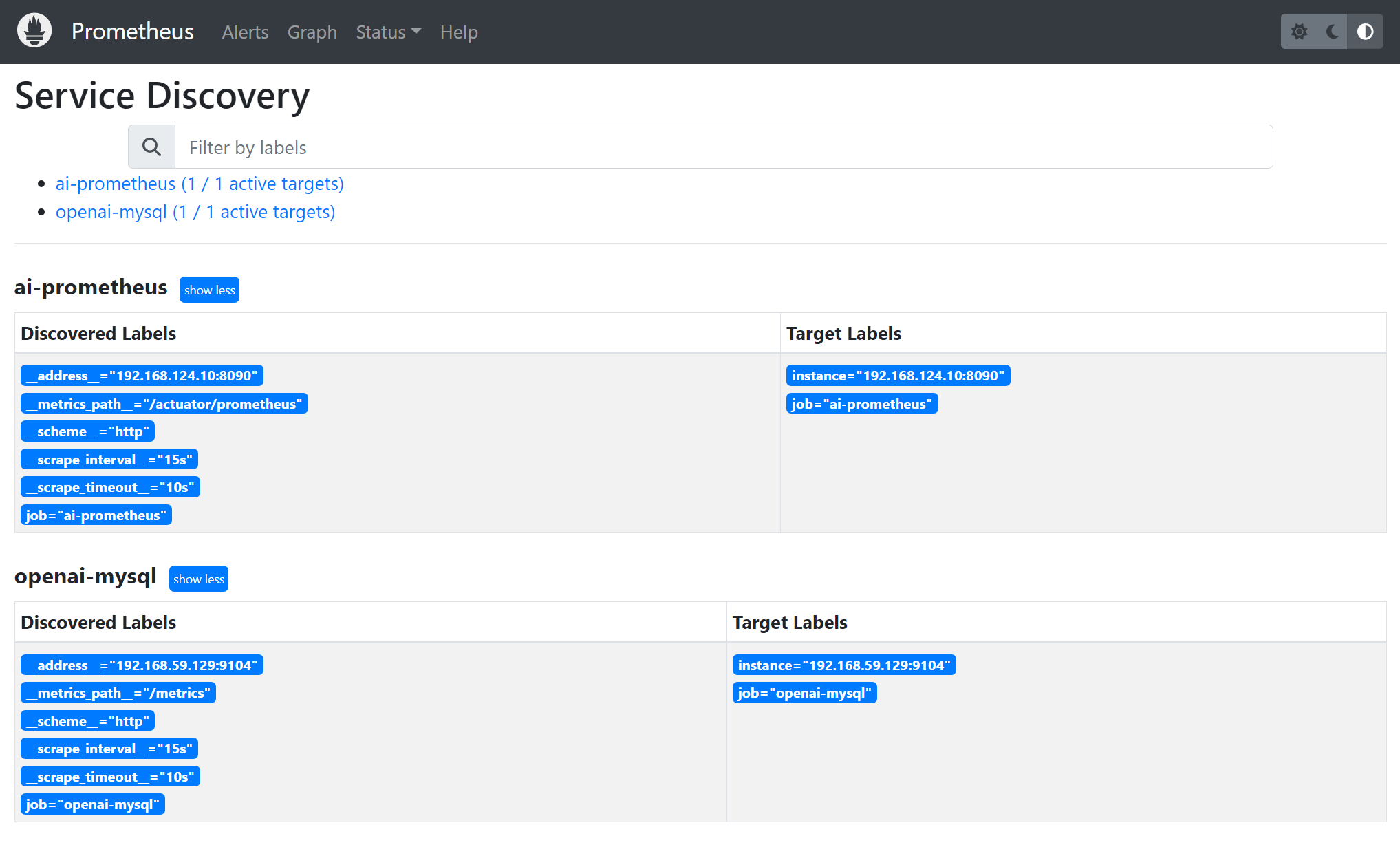Select instance label for openai-mysql
The height and width of the screenshot is (858, 1400).
point(843,665)
